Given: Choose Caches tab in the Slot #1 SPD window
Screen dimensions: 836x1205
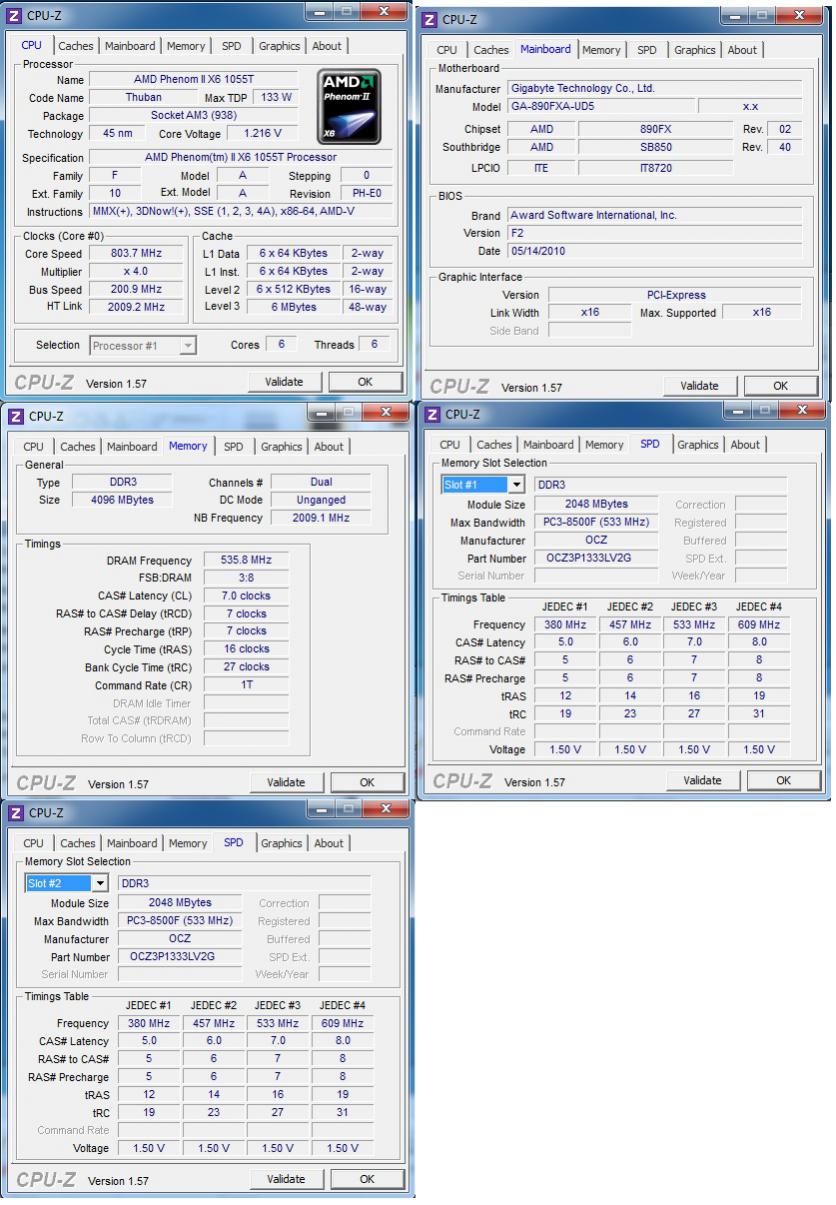Looking at the screenshot, I should click(x=493, y=445).
